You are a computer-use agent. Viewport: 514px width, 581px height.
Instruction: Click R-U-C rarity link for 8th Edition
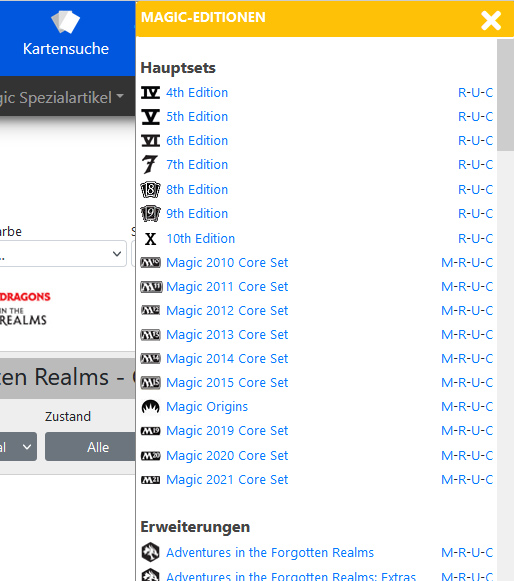(475, 190)
